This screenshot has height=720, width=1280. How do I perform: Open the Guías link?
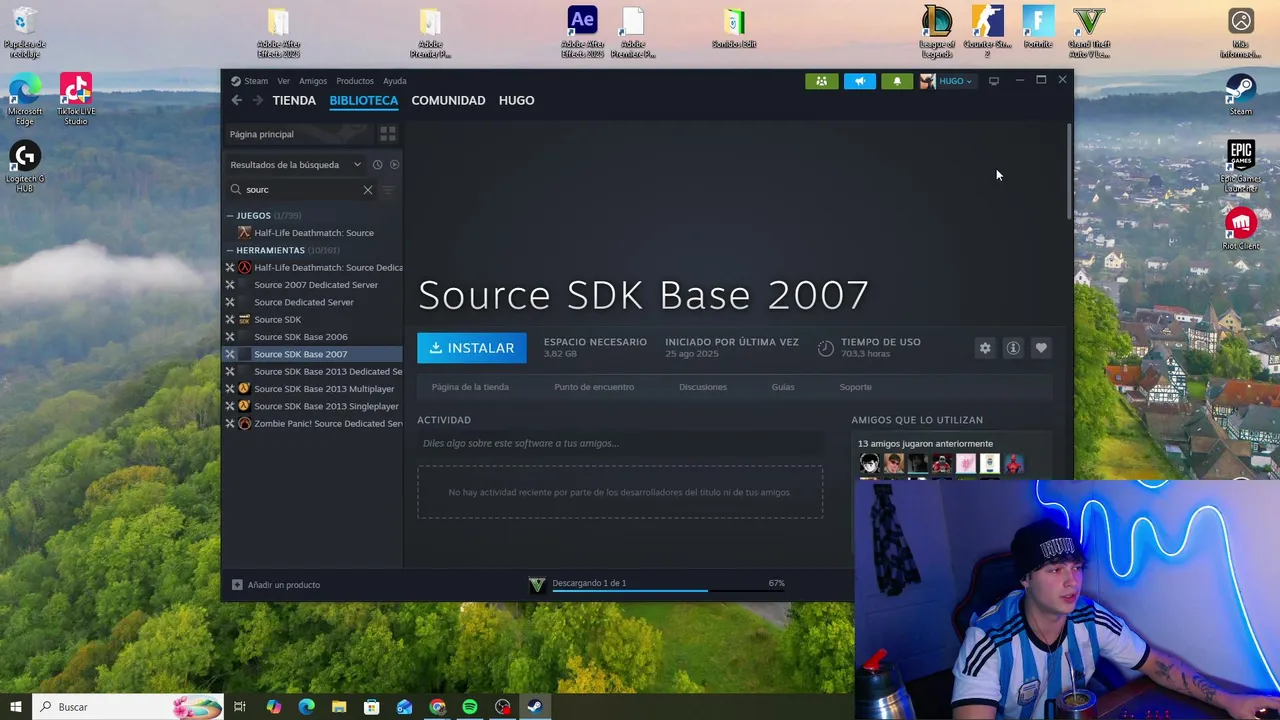(783, 387)
